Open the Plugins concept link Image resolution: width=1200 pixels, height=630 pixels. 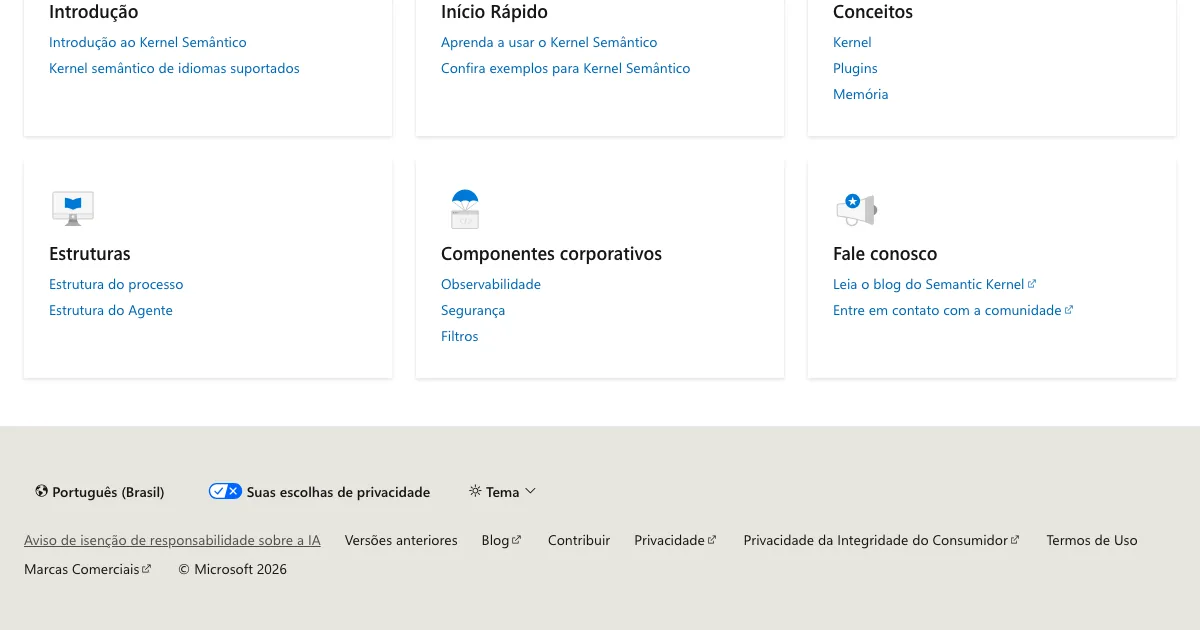[x=855, y=68]
